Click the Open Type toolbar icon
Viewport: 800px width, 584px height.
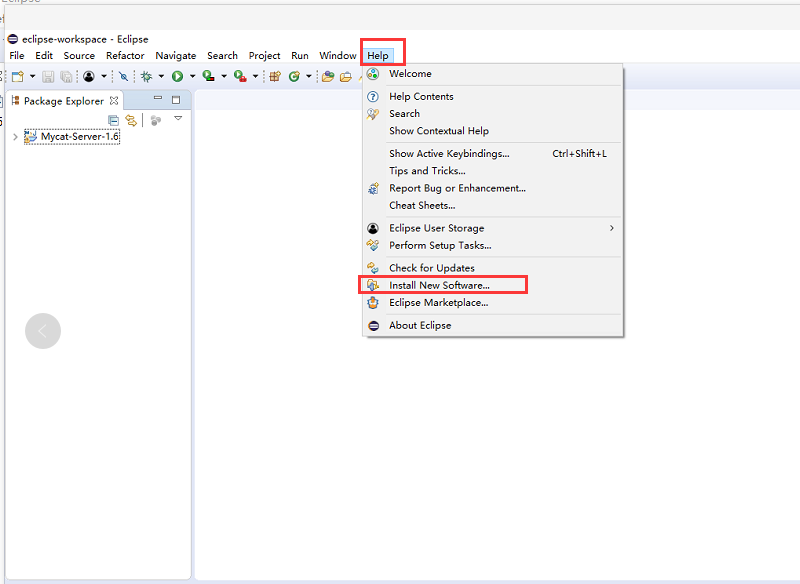[x=328, y=77]
